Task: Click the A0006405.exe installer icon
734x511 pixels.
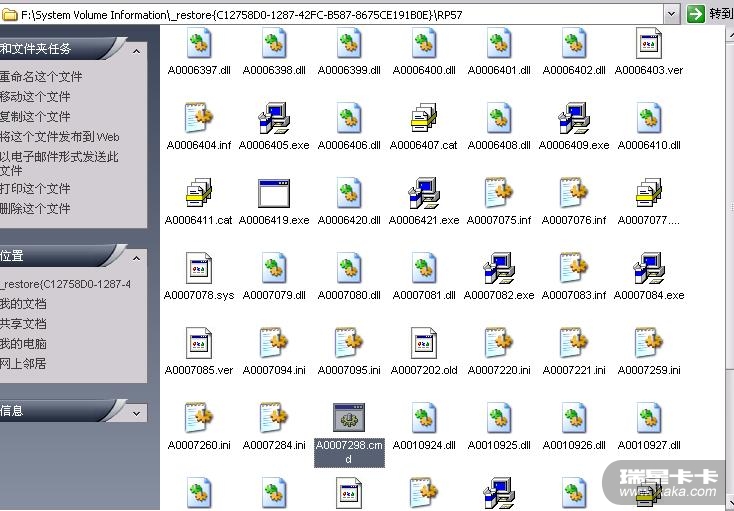Action: pyautogui.click(x=274, y=117)
